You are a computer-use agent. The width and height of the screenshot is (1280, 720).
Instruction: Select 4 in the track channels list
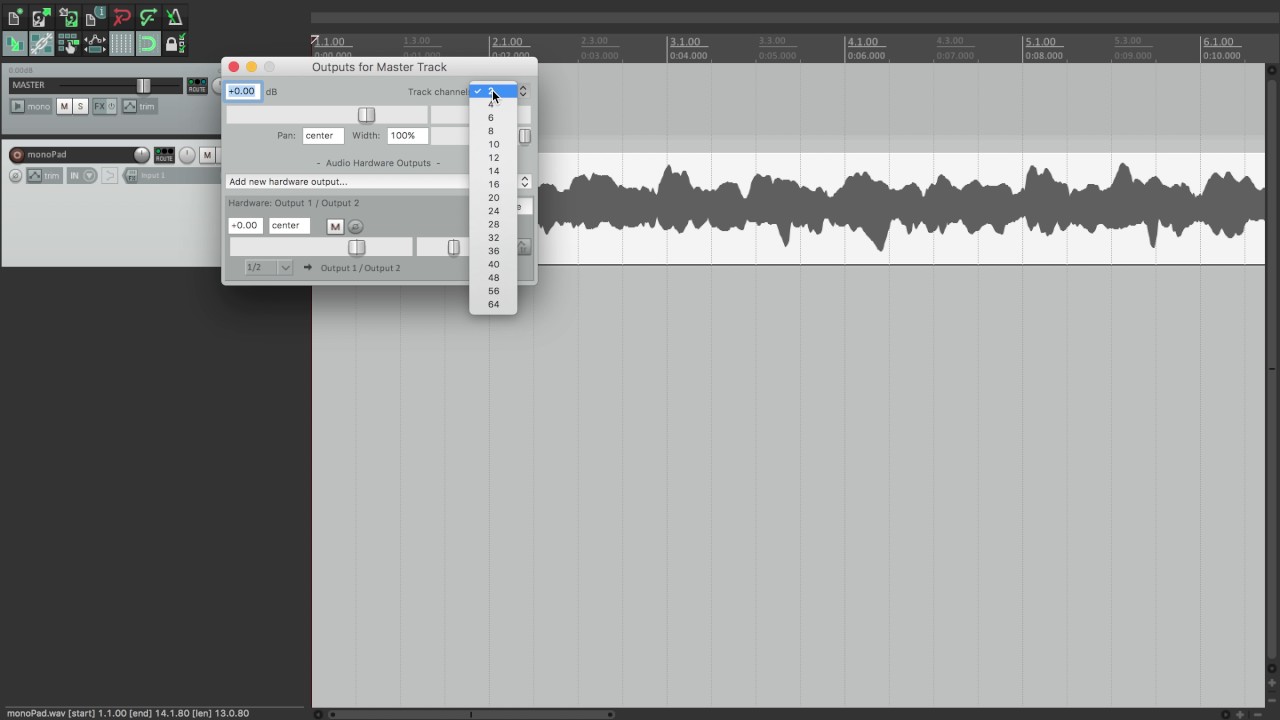pyautogui.click(x=493, y=104)
